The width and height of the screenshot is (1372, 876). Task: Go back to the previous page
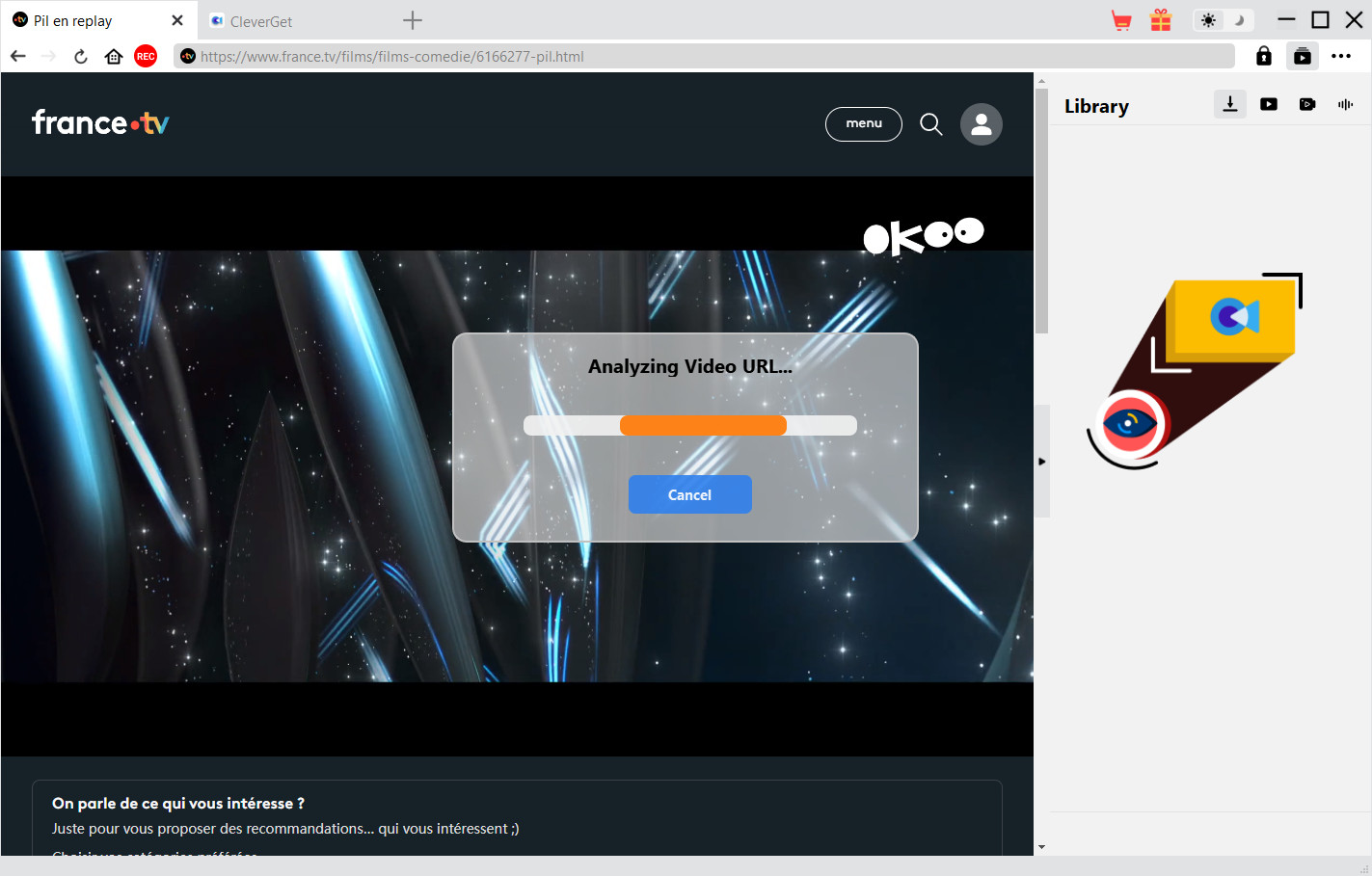pos(18,56)
